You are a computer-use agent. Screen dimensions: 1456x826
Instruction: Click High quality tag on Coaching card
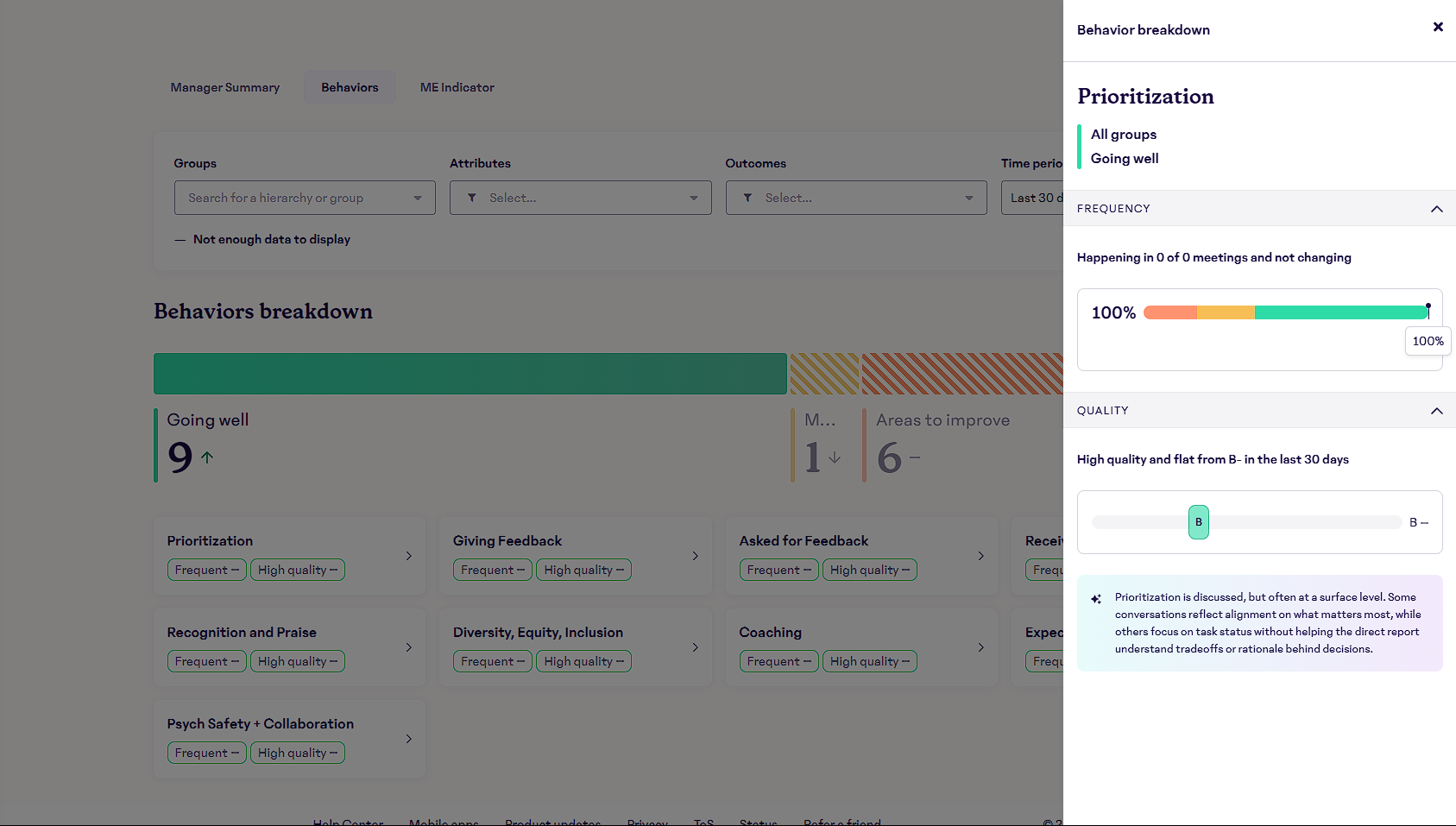tap(870, 661)
